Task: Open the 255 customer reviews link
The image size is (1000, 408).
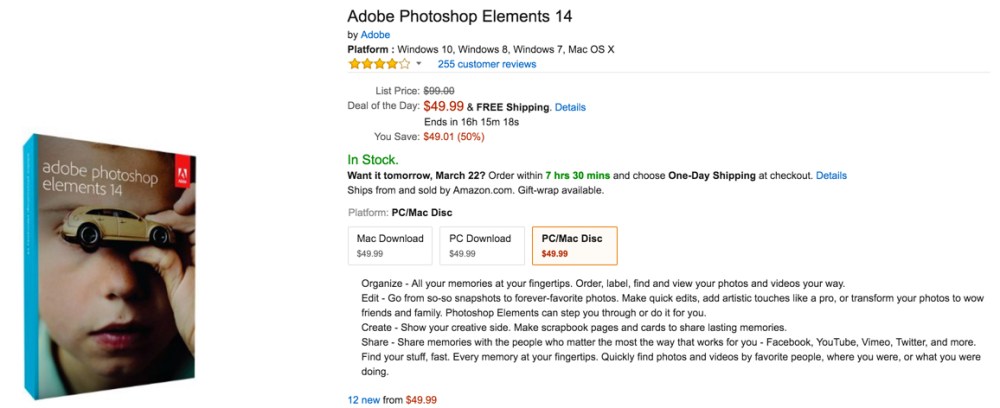Action: pos(487,64)
